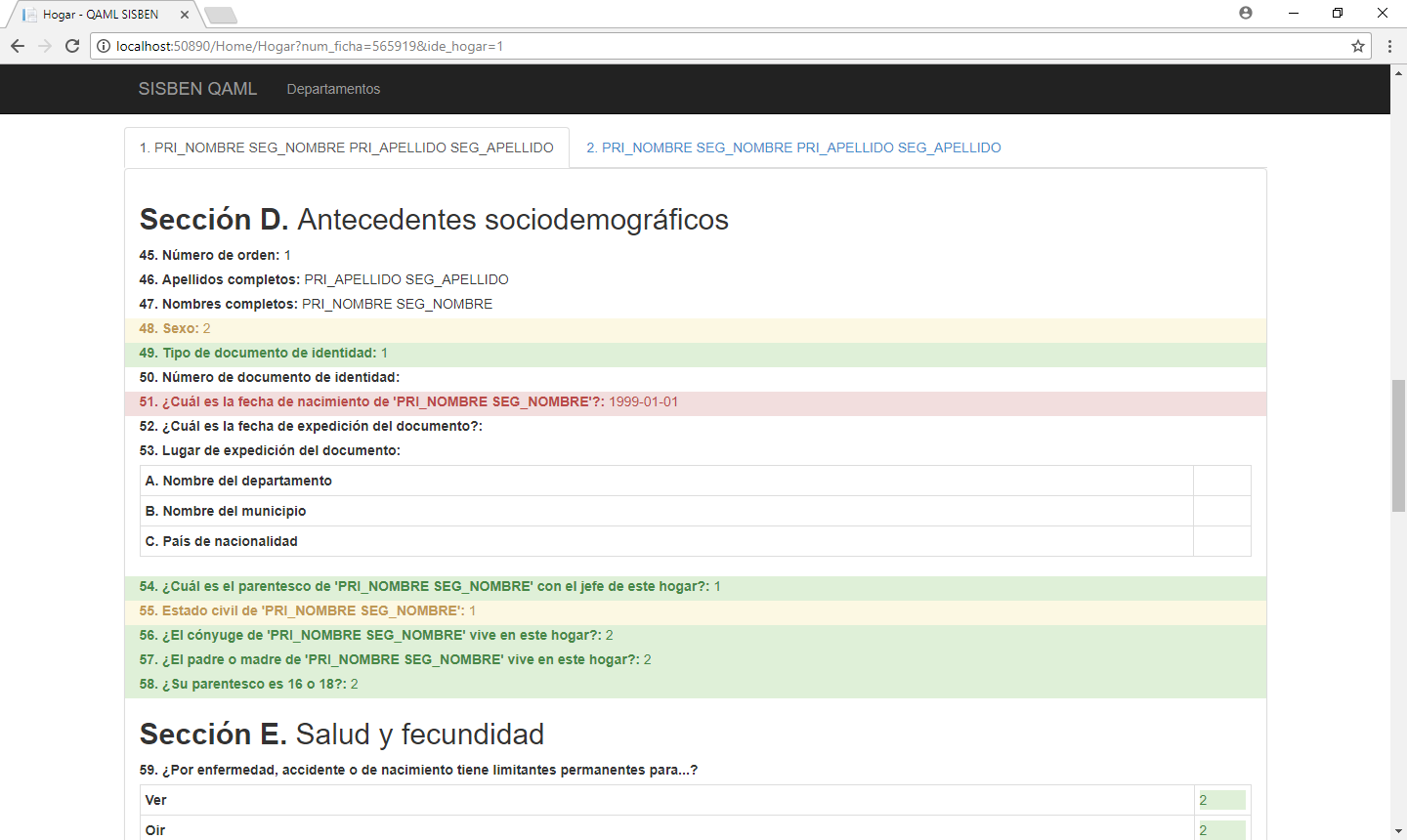Click the browser forward arrow
Image resolution: width=1407 pixels, height=840 pixels.
coord(45,46)
